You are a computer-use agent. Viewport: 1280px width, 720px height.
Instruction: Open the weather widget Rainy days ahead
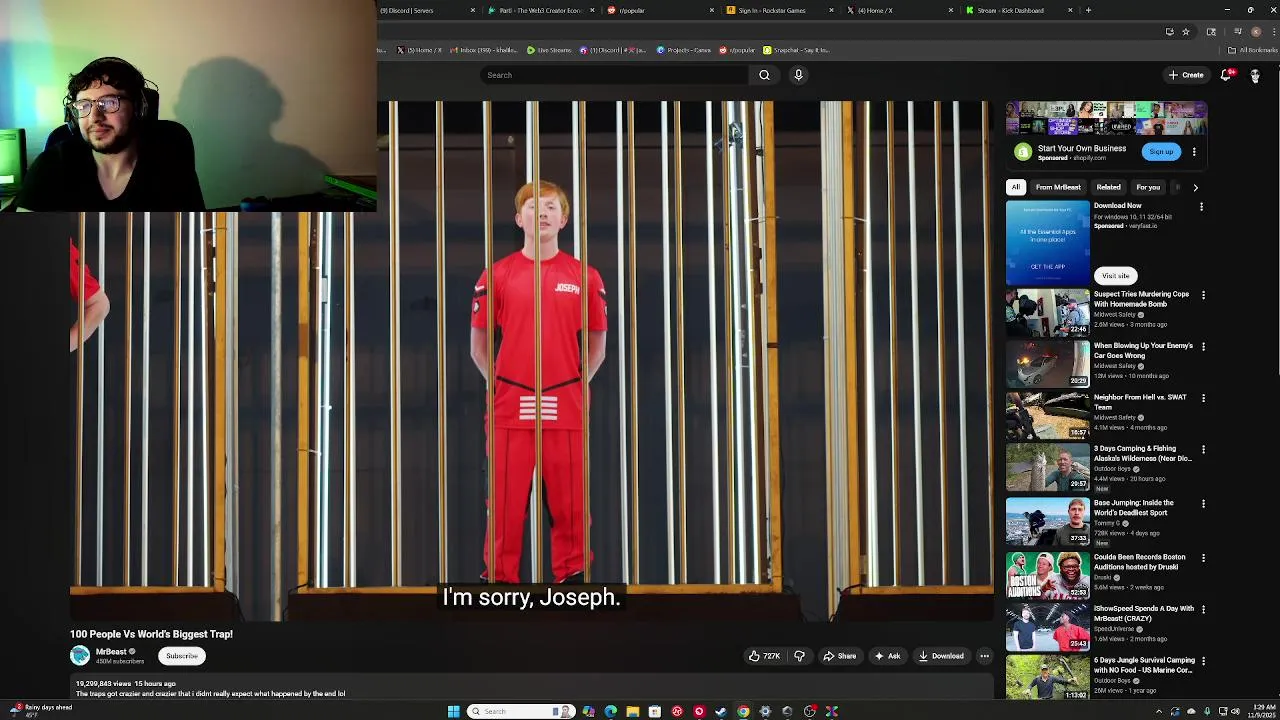click(x=40, y=710)
